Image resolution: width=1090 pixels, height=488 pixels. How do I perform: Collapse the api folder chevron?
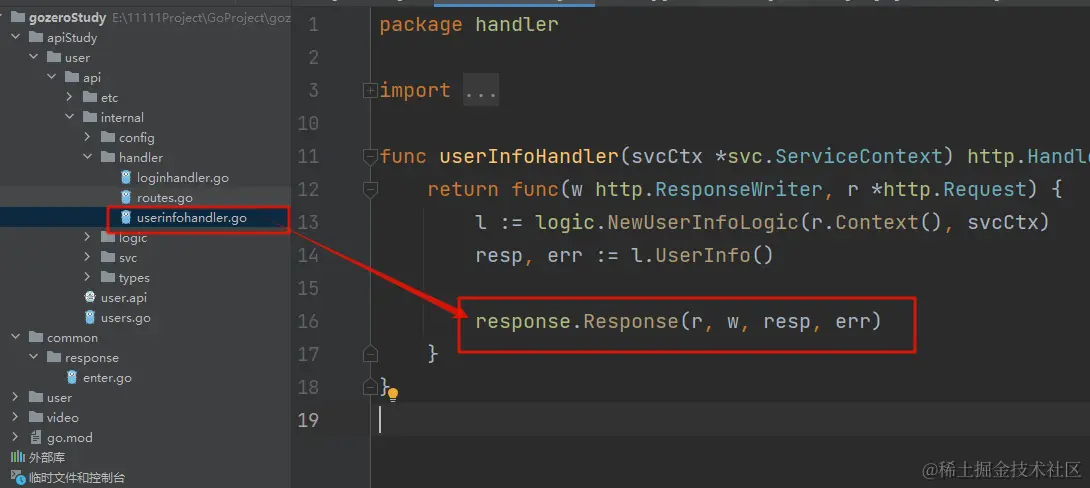(51, 77)
